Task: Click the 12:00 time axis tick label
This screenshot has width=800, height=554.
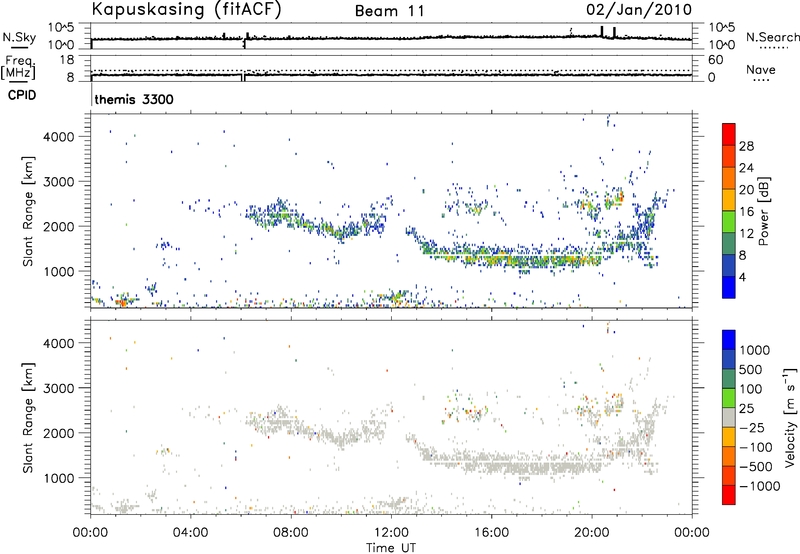Action: 391,533
